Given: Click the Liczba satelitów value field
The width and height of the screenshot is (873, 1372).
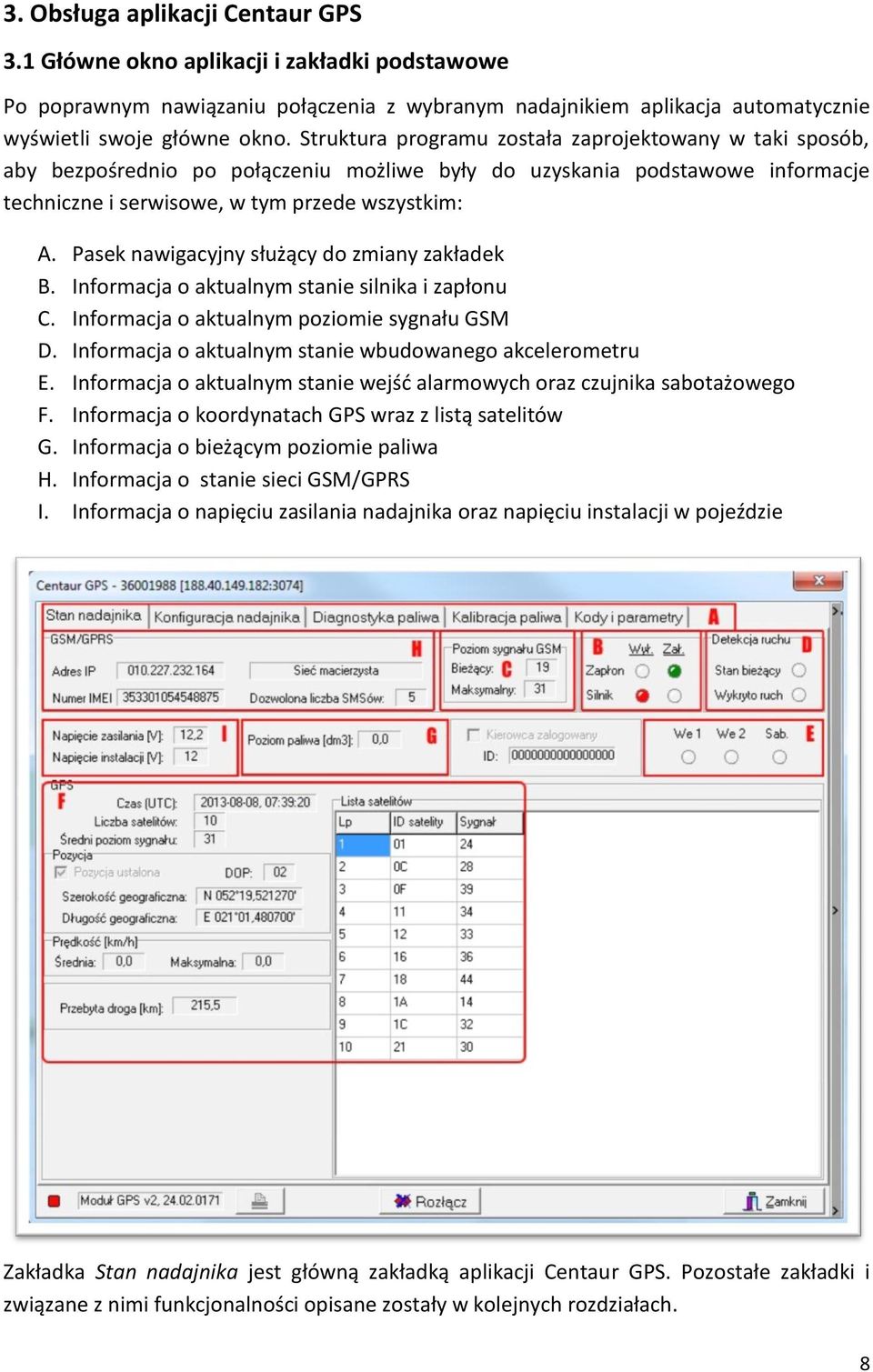Looking at the screenshot, I should [x=211, y=821].
